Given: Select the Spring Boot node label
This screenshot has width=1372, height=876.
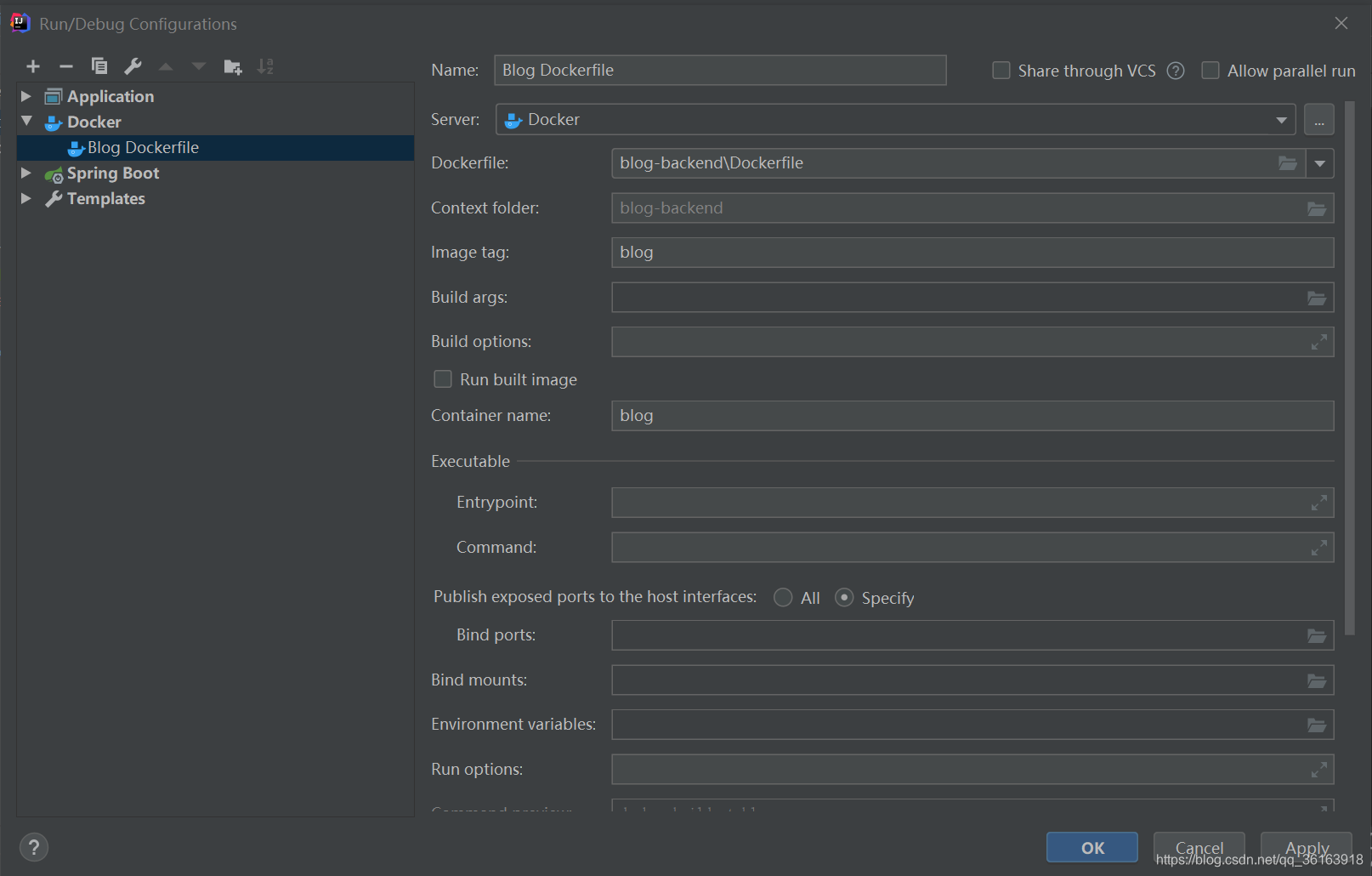Looking at the screenshot, I should (113, 173).
